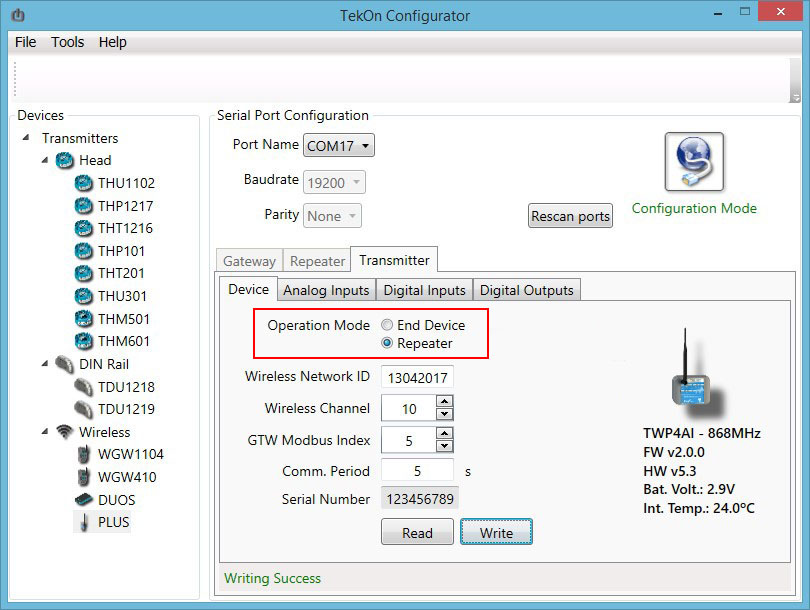Click the Wireless Network ID field
The image size is (810, 610).
(x=417, y=378)
